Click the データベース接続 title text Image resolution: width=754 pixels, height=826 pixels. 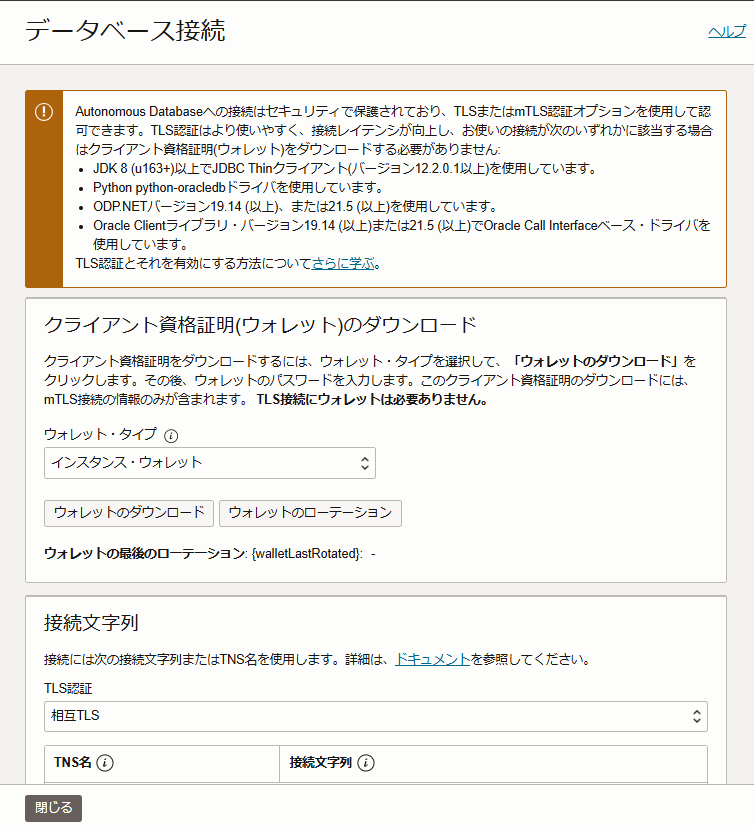pos(125,31)
